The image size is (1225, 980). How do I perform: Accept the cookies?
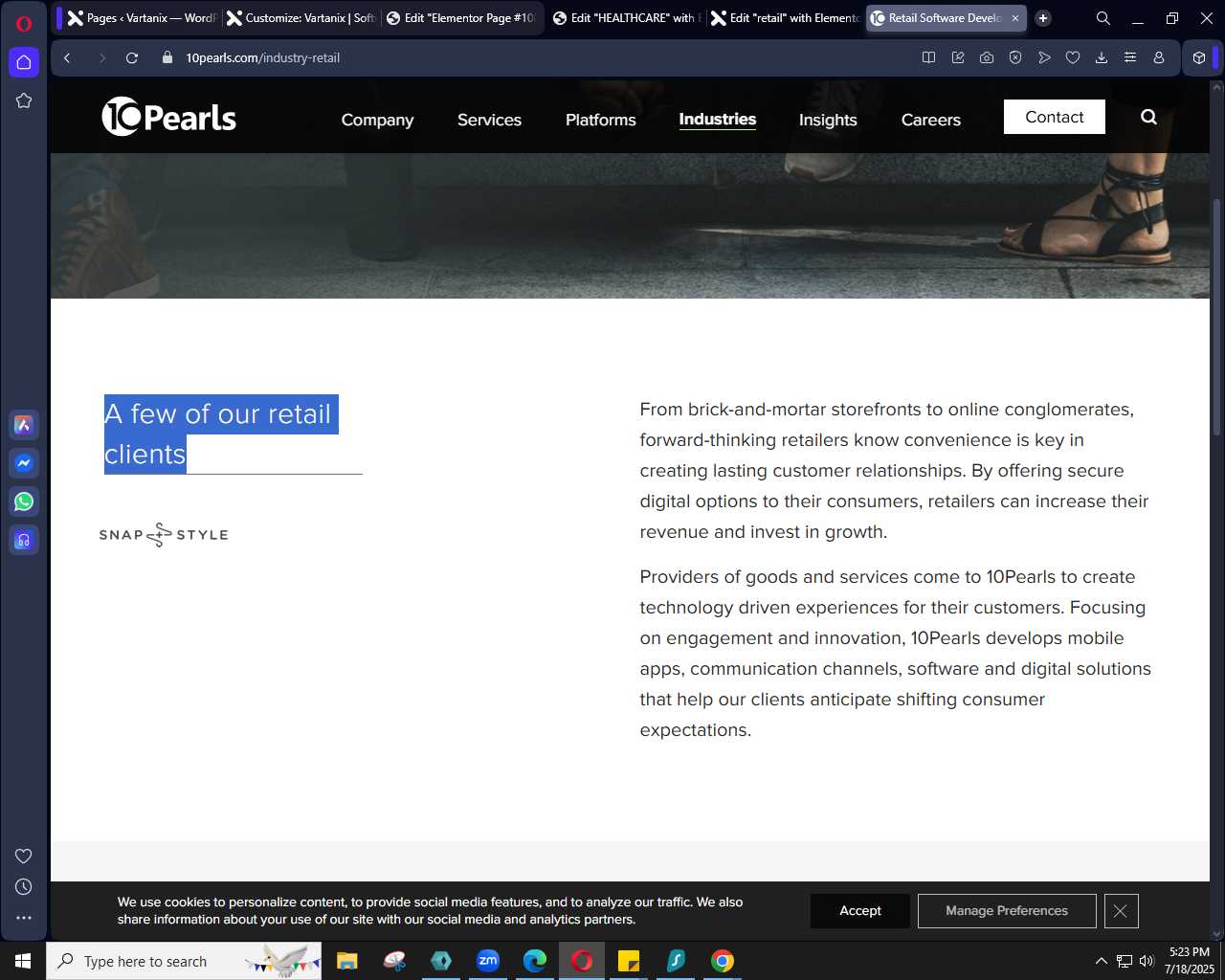(x=860, y=911)
